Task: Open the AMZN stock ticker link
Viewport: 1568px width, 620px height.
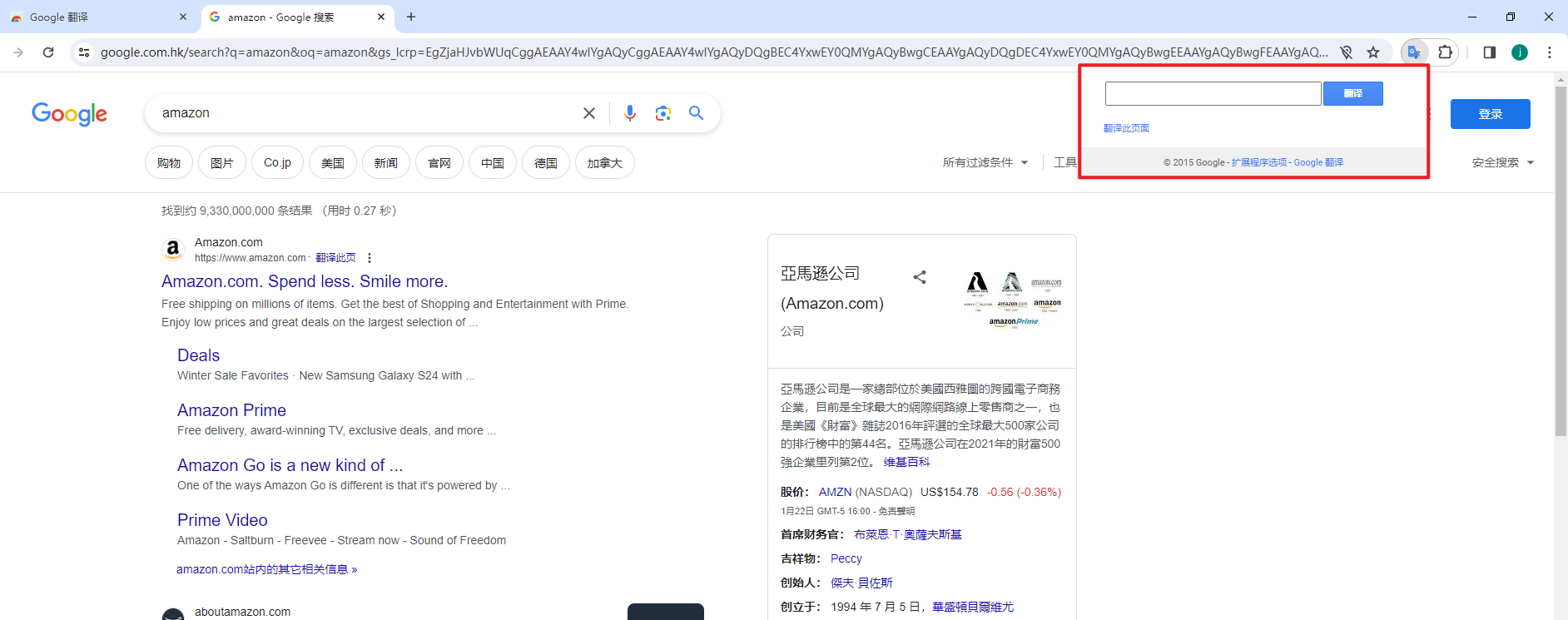Action: (x=835, y=492)
